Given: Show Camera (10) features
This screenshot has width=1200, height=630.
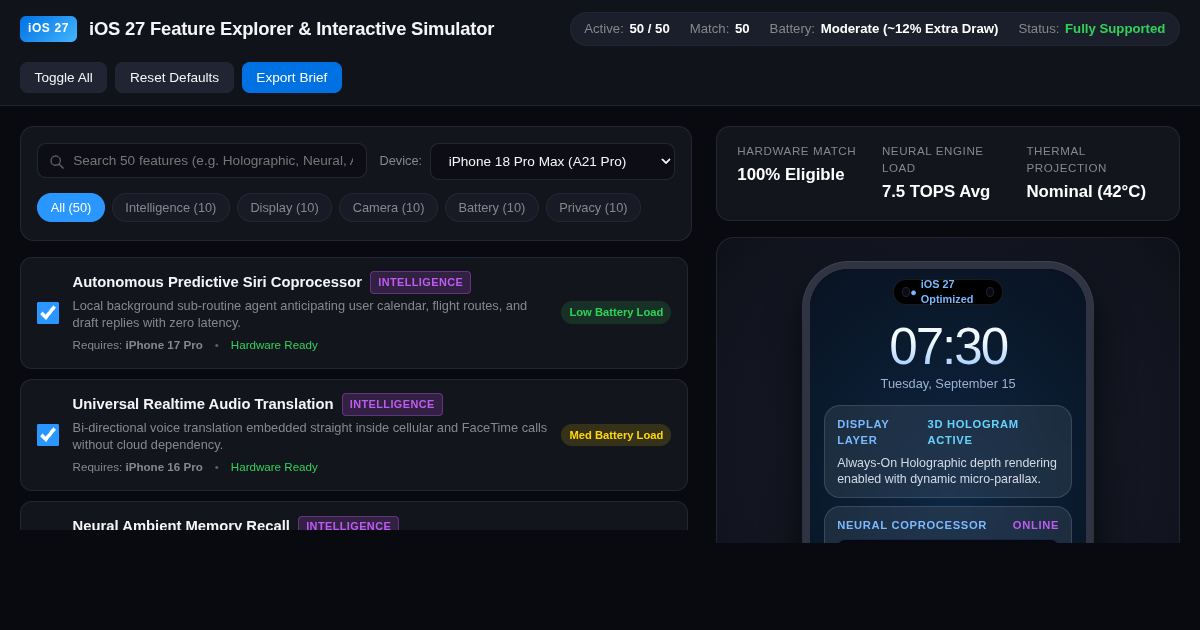Looking at the screenshot, I should coord(388,207).
